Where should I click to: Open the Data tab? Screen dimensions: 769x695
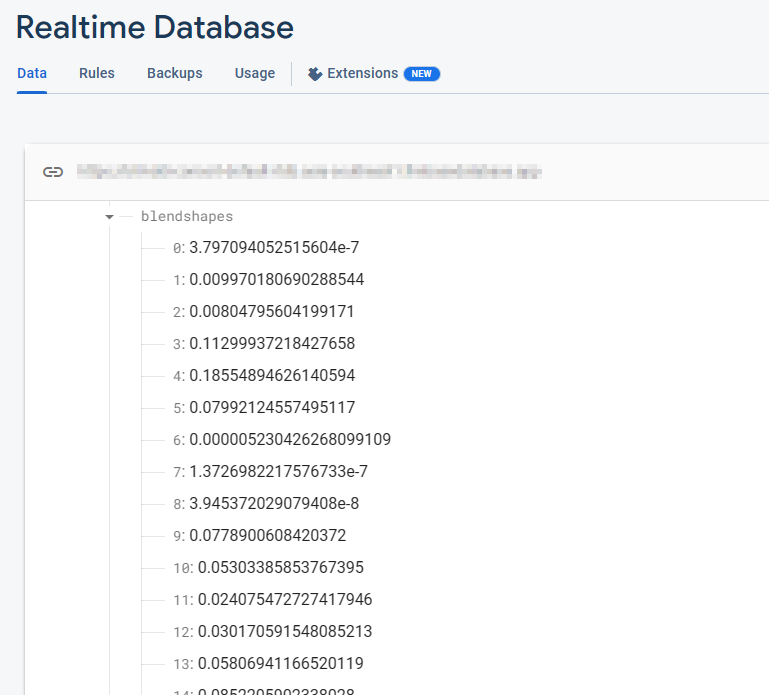pyautogui.click(x=32, y=74)
